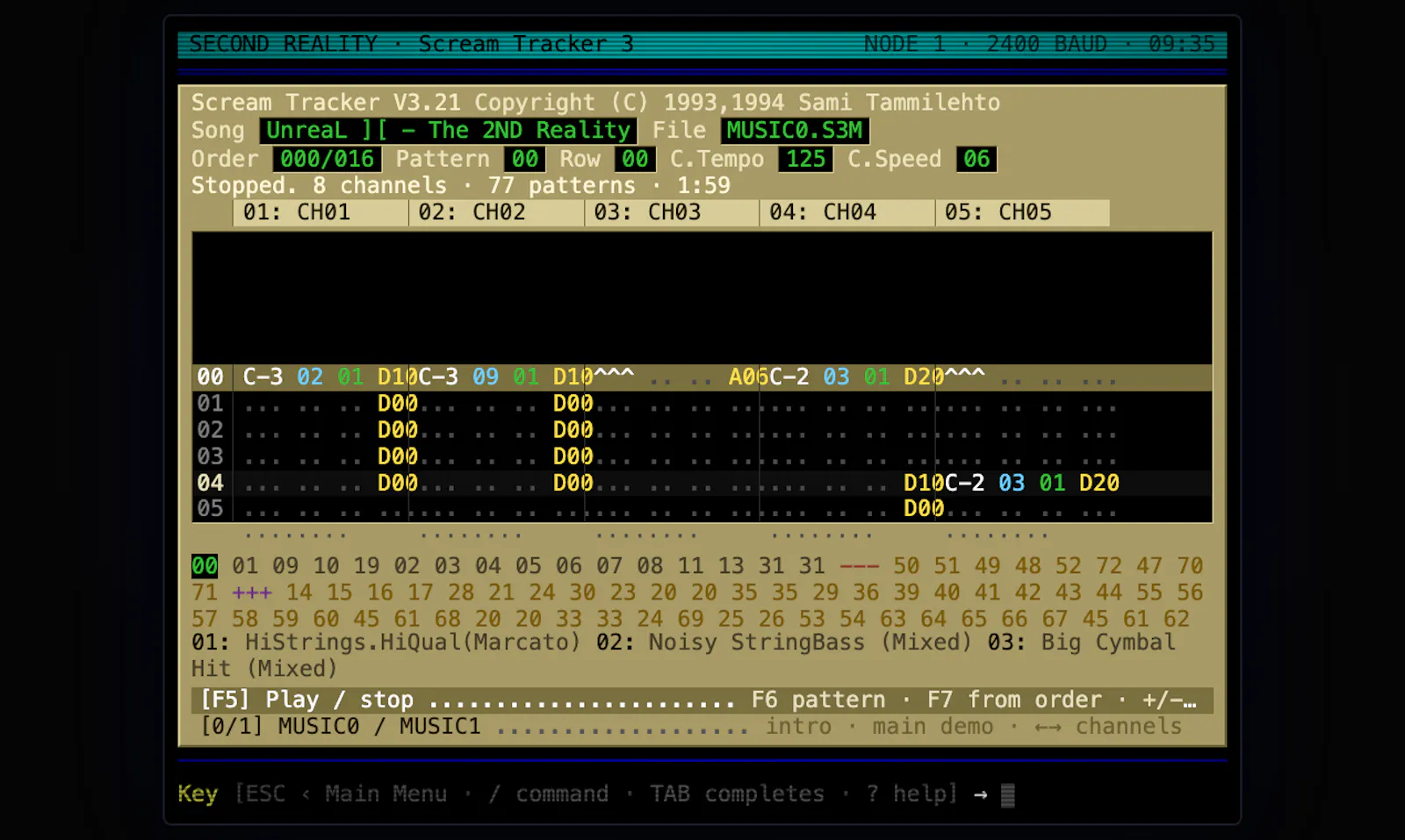Click the ←→ channels hint
Image resolution: width=1405 pixels, height=840 pixels.
coord(1108,727)
